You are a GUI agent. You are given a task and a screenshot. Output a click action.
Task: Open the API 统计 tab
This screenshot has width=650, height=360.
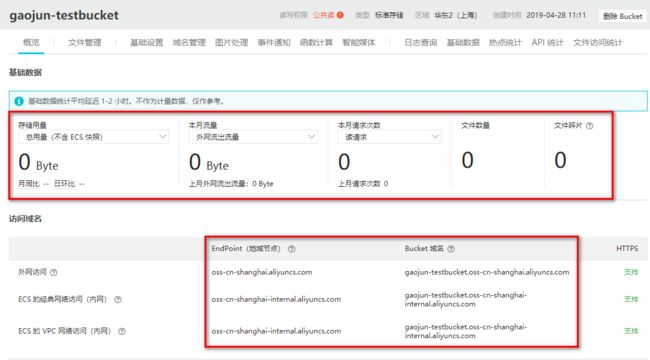tap(547, 42)
